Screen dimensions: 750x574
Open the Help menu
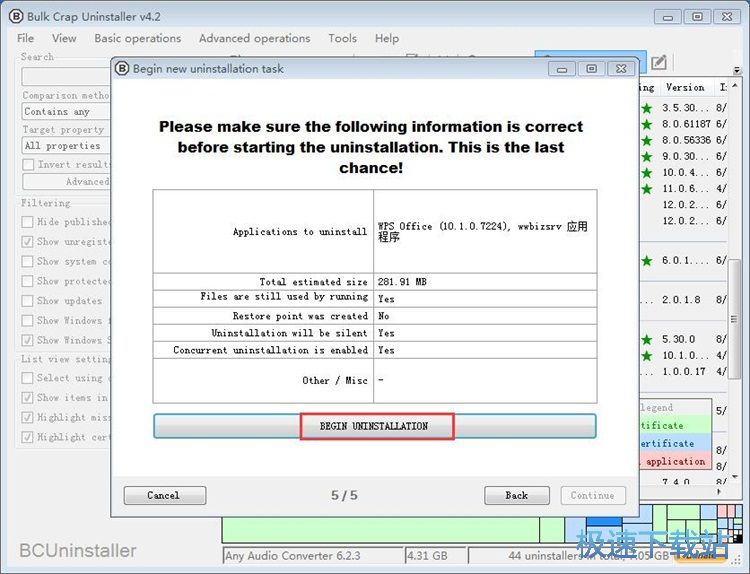tap(387, 38)
